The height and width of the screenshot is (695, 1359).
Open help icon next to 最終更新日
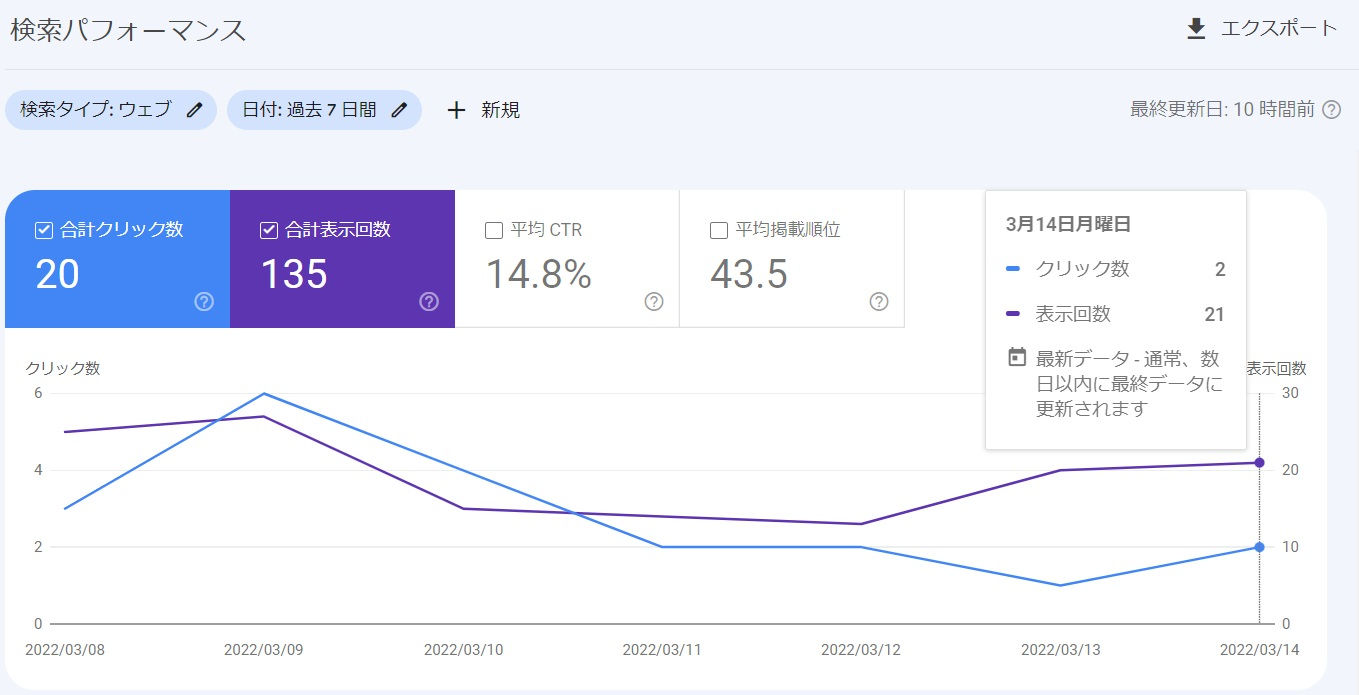point(1331,110)
